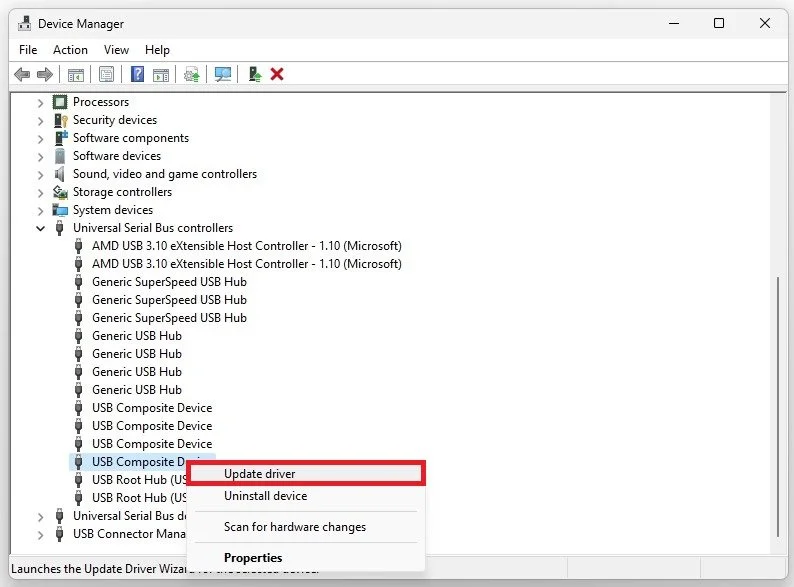Screen dimensions: 794x587
Task: Choose Update driver from context menu
Action: coord(306,474)
